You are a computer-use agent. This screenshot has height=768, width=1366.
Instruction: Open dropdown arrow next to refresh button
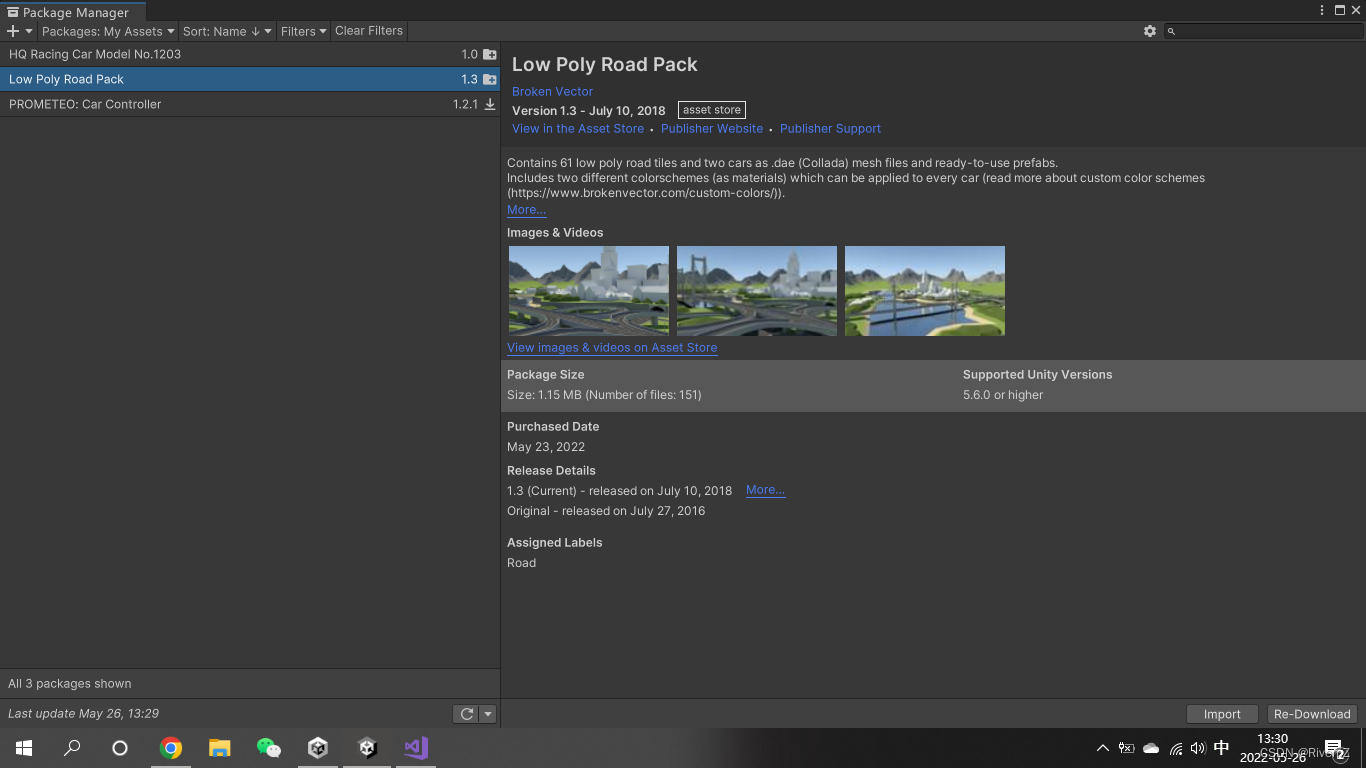(488, 714)
